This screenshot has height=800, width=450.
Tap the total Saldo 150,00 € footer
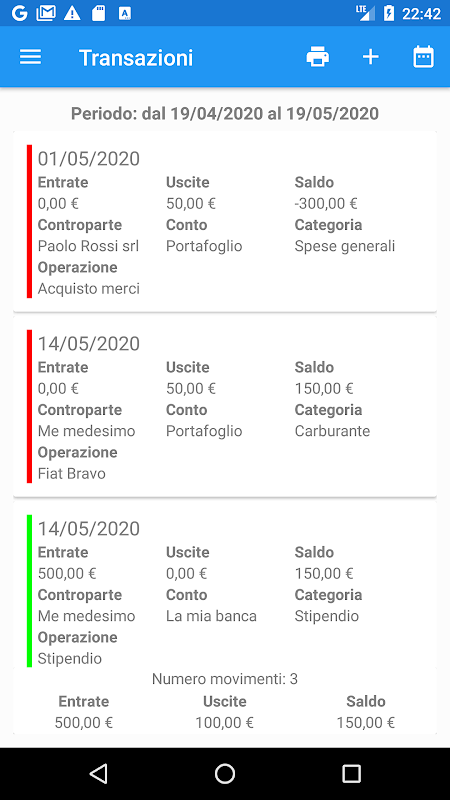[365, 712]
